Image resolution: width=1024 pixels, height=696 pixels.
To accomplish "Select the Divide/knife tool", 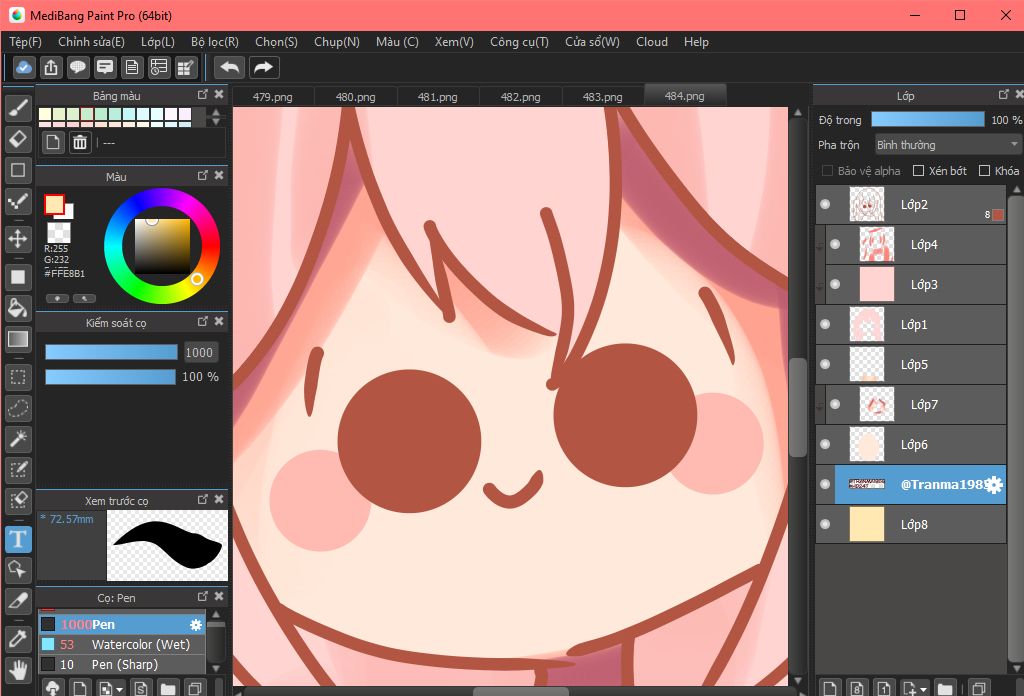I will point(18,601).
